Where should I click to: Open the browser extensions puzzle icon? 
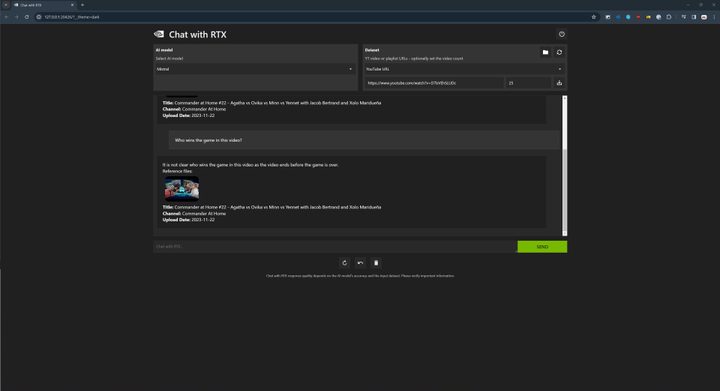click(669, 17)
